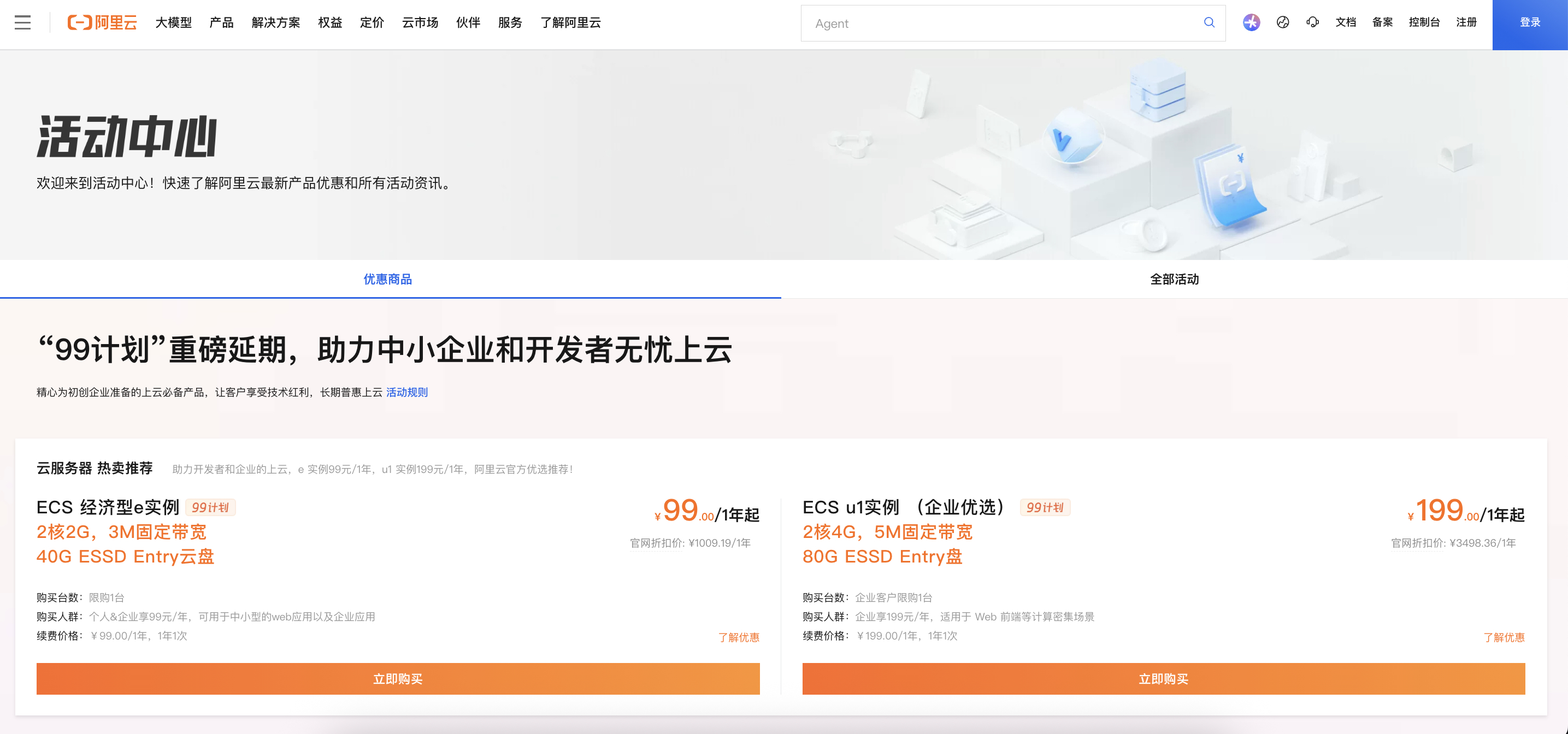Click 续费价格 ¥199.00/1年 row
This screenshot has height=734, width=1568.
[880, 636]
